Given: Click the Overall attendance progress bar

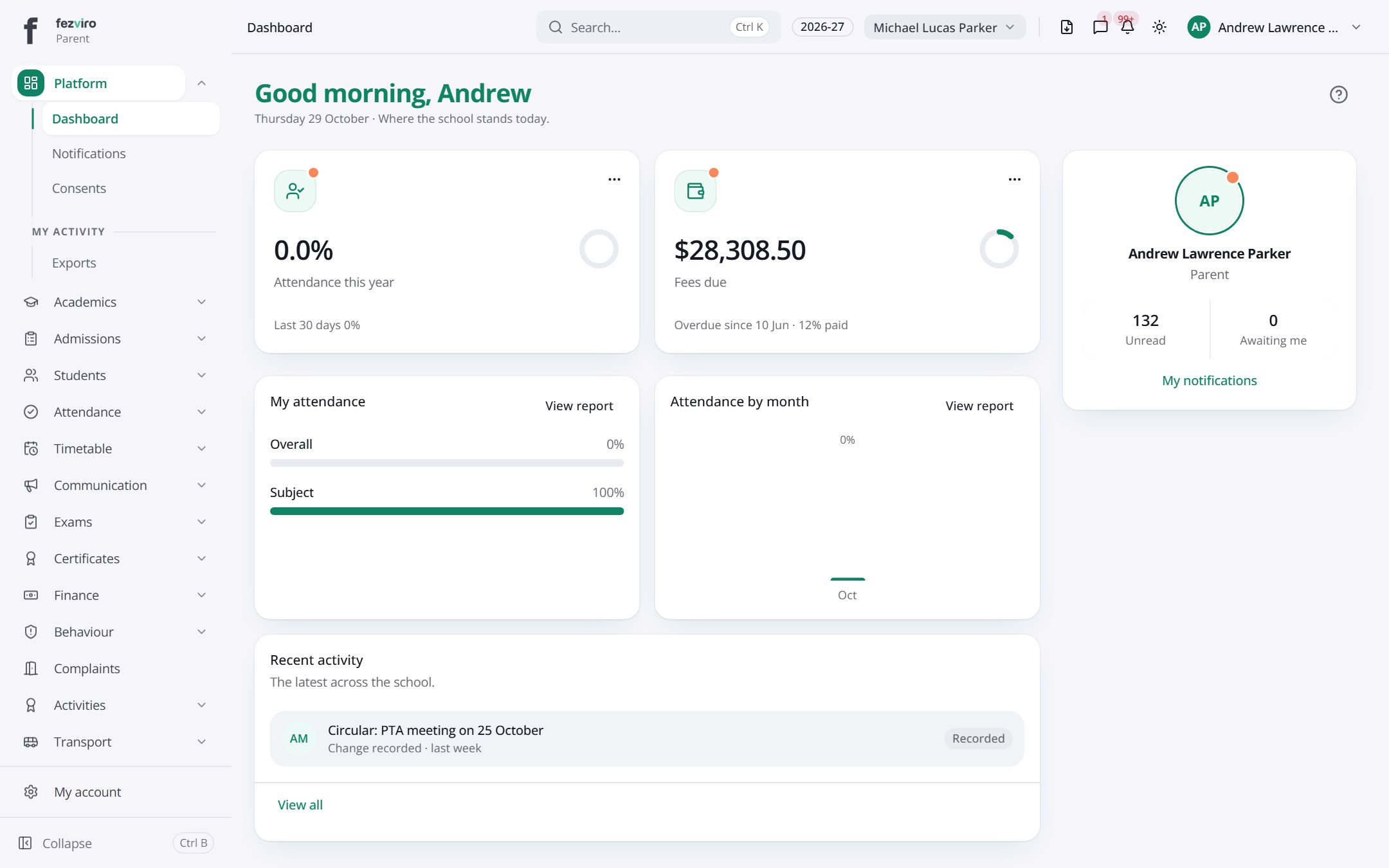Looking at the screenshot, I should [x=447, y=463].
